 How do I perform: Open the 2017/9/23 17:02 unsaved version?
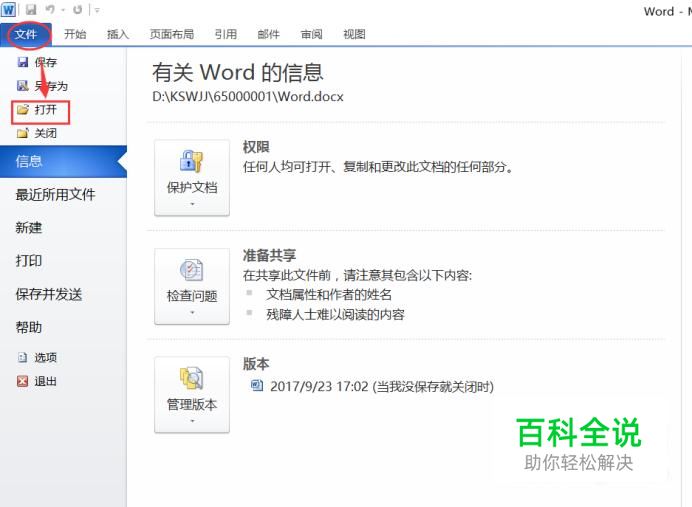tap(382, 387)
